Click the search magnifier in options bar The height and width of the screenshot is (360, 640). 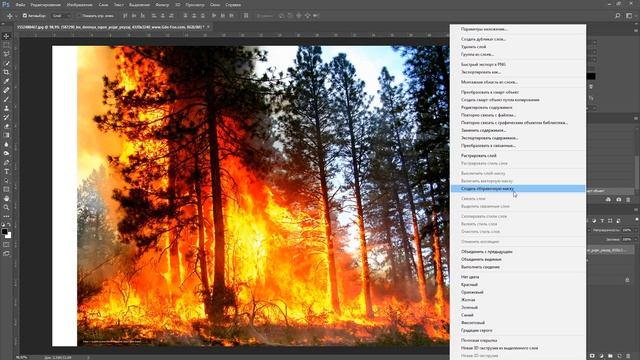coord(618,16)
